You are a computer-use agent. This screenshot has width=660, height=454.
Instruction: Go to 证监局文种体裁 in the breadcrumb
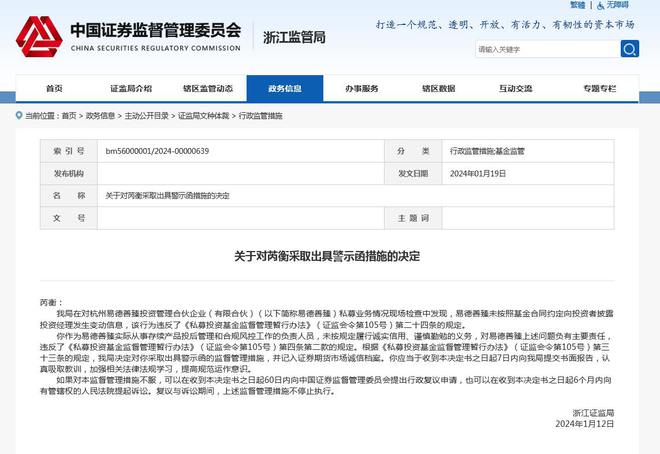pyautogui.click(x=204, y=116)
